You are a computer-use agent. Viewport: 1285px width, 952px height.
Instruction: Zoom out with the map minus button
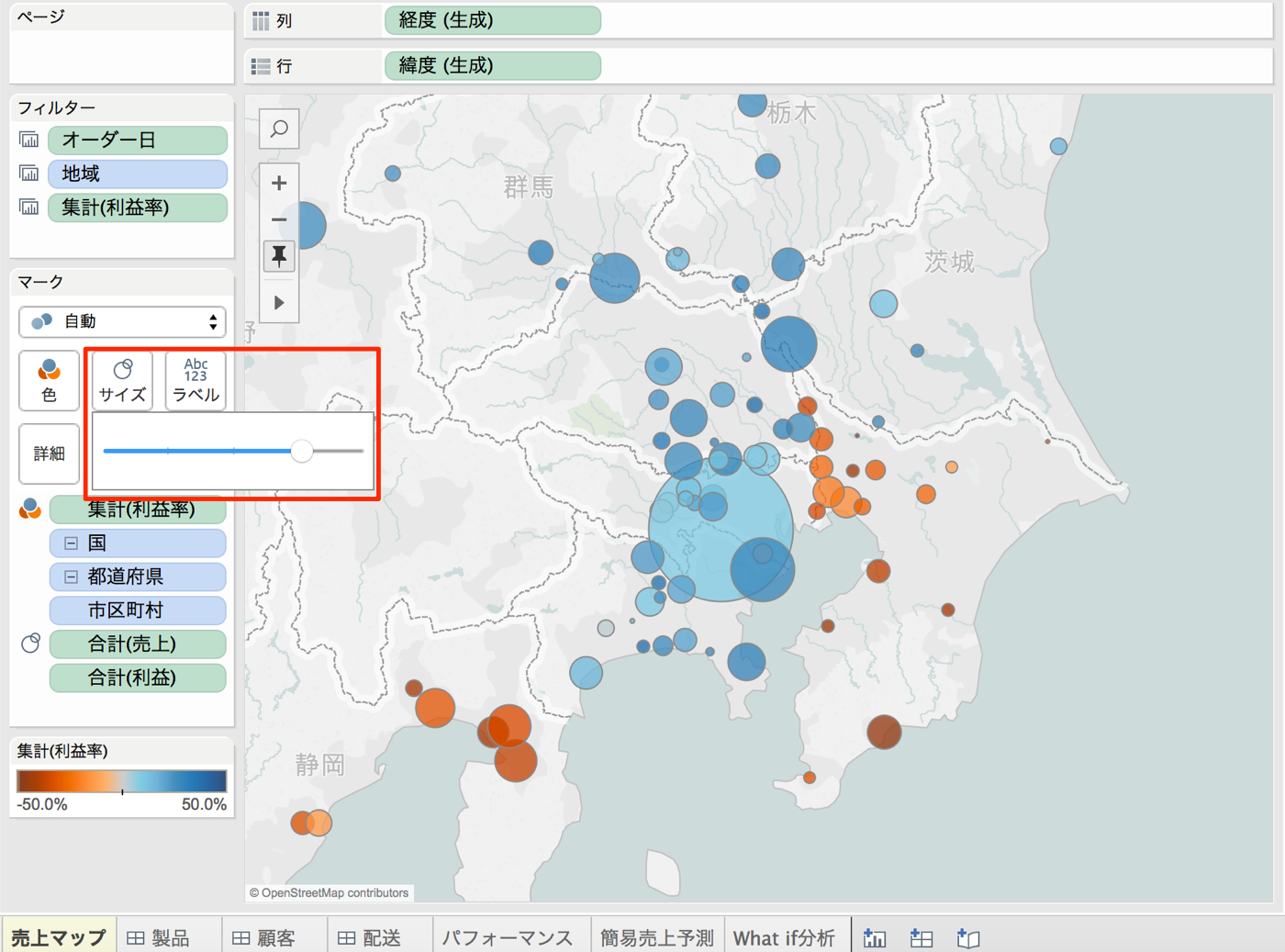[279, 219]
